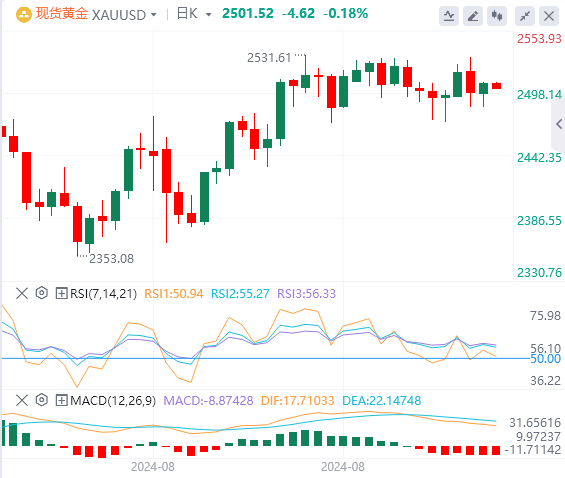Image resolution: width=565 pixels, height=478 pixels.
Task: Click the second 2024-08 date label
Action: click(x=343, y=467)
